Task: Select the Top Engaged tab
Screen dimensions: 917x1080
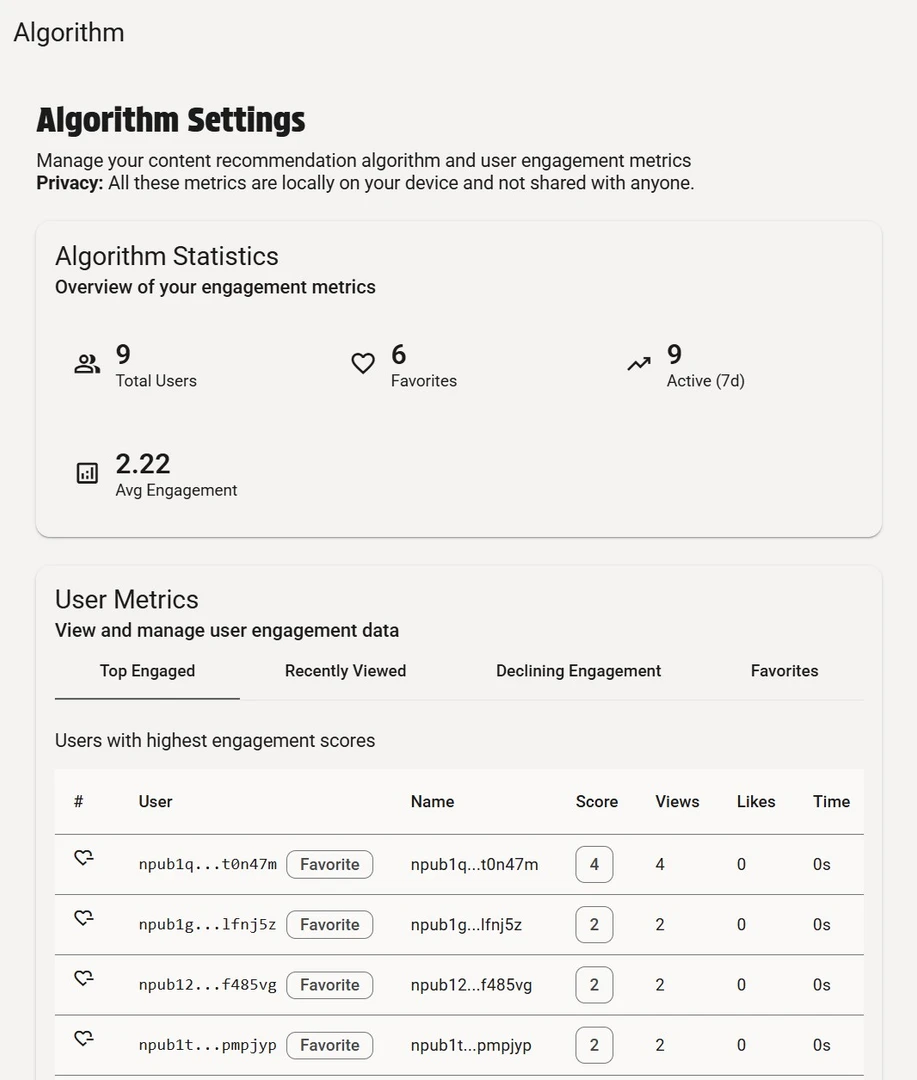Action: (x=147, y=671)
